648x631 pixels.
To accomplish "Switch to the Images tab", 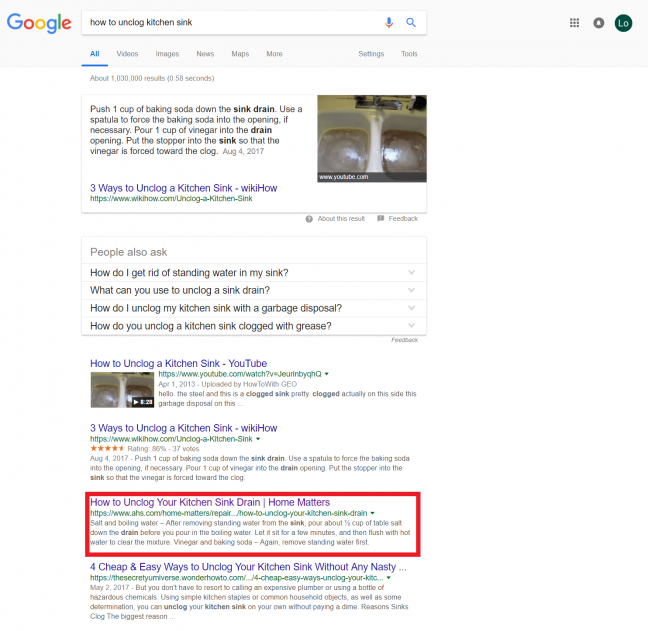I will pos(167,54).
